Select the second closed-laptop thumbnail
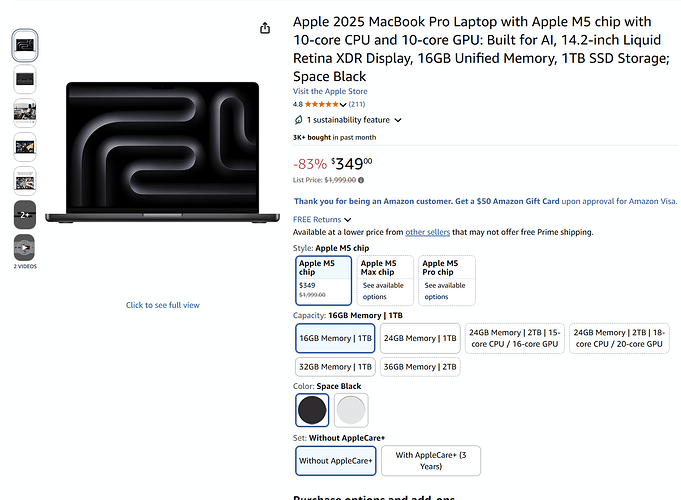 pyautogui.click(x=25, y=79)
